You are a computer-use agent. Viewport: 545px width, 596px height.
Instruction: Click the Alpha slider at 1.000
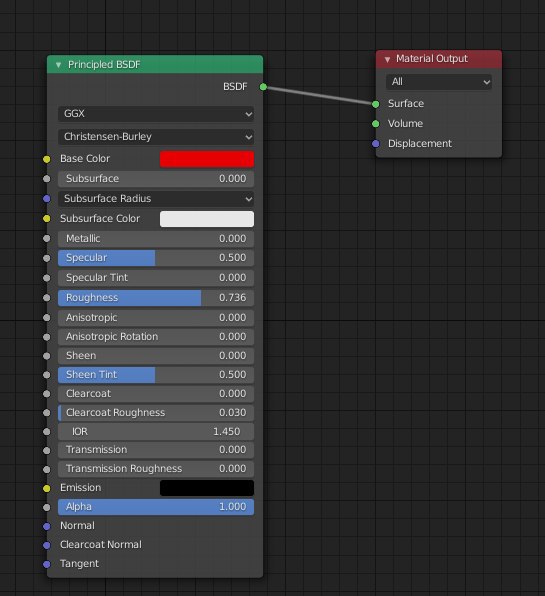156,507
